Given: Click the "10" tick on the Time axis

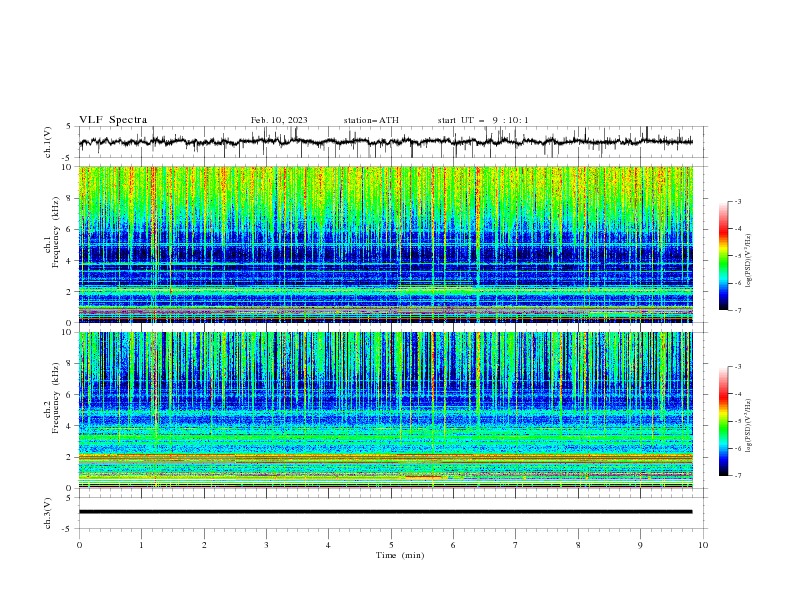Looking at the screenshot, I should point(703,545).
